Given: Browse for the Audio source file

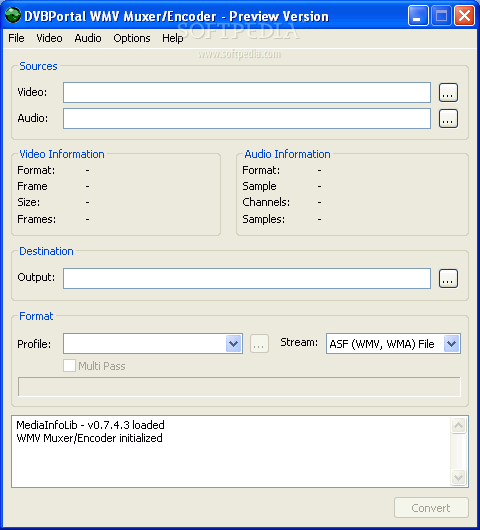Looking at the screenshot, I should (448, 119).
